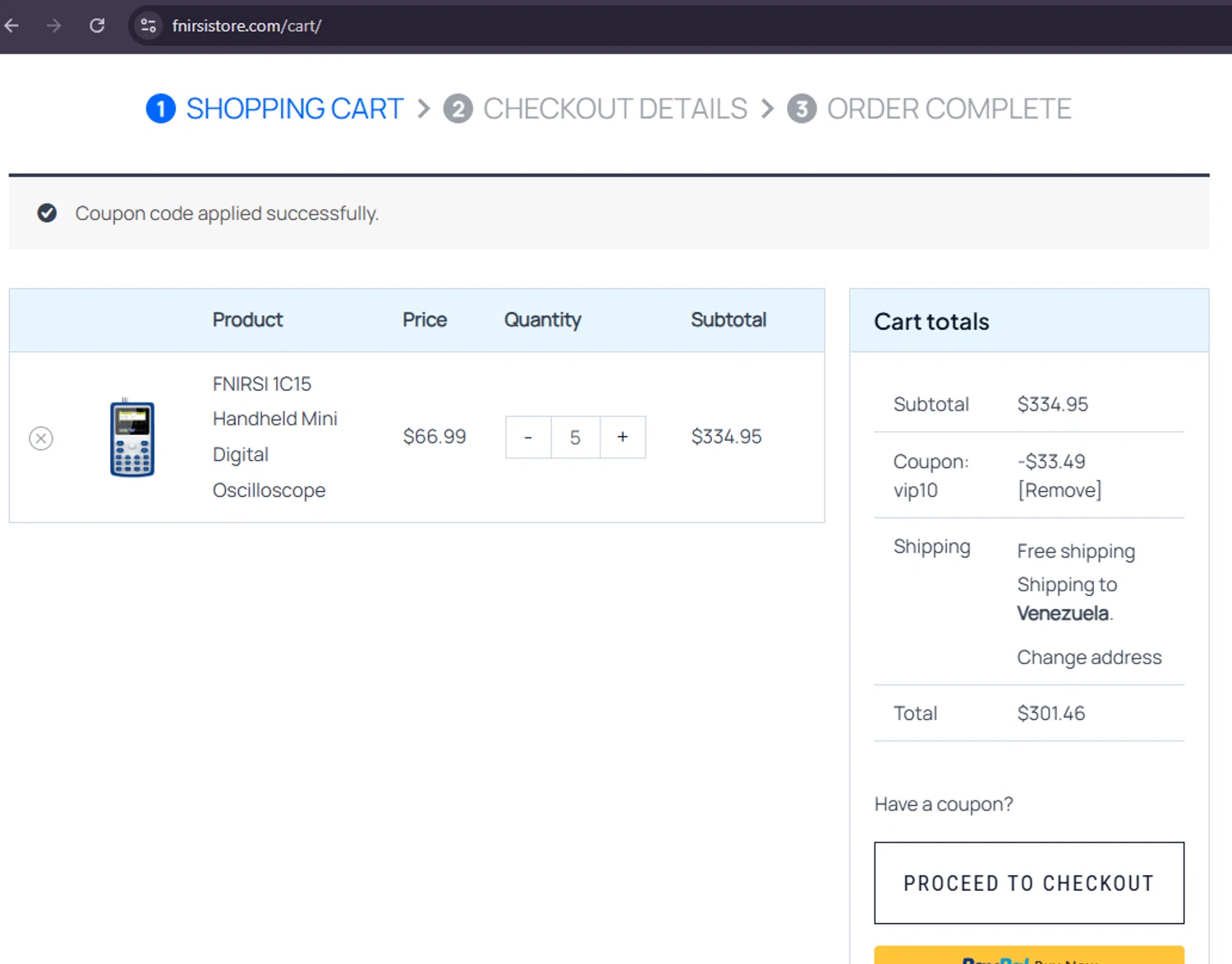Increase quantity with the plus button

(x=623, y=437)
